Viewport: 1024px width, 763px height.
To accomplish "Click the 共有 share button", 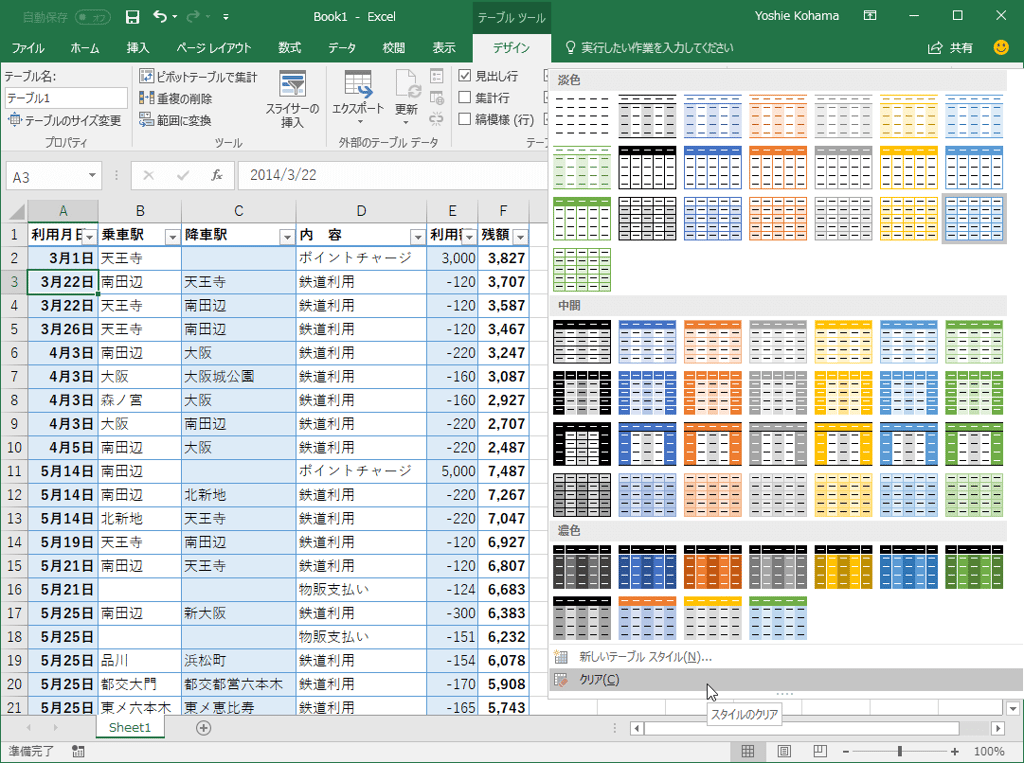I will (951, 48).
